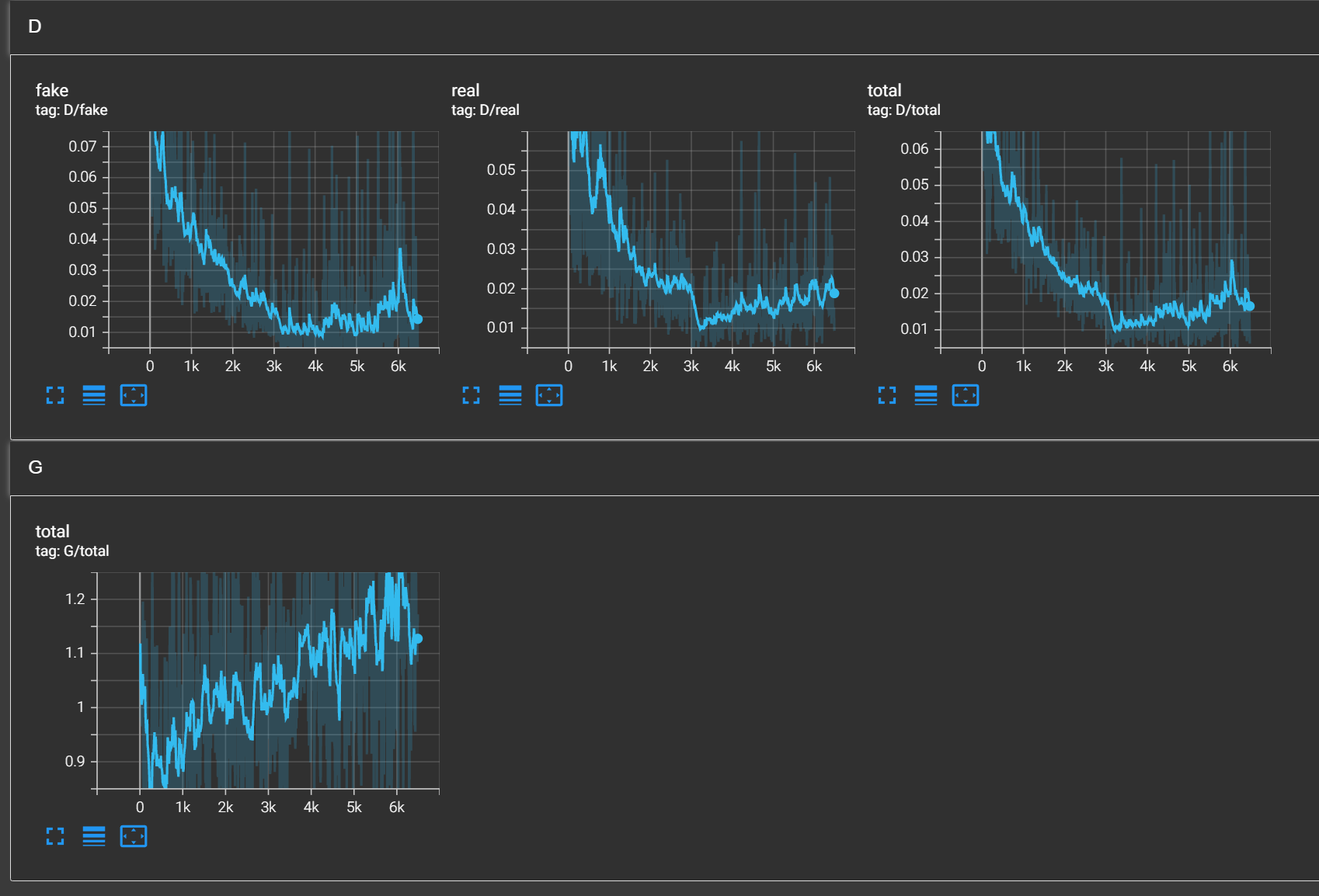This screenshot has width=1319, height=896.
Task: Click the 'tag: D/fake' label
Action: pyautogui.click(x=71, y=110)
